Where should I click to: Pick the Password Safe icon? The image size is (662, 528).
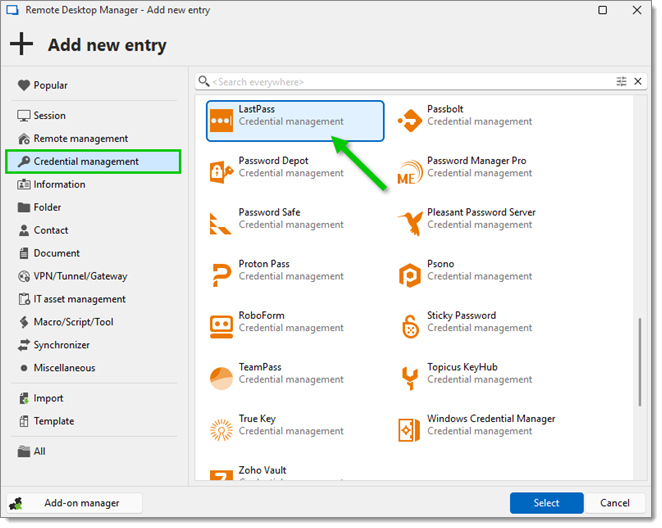click(x=220, y=224)
